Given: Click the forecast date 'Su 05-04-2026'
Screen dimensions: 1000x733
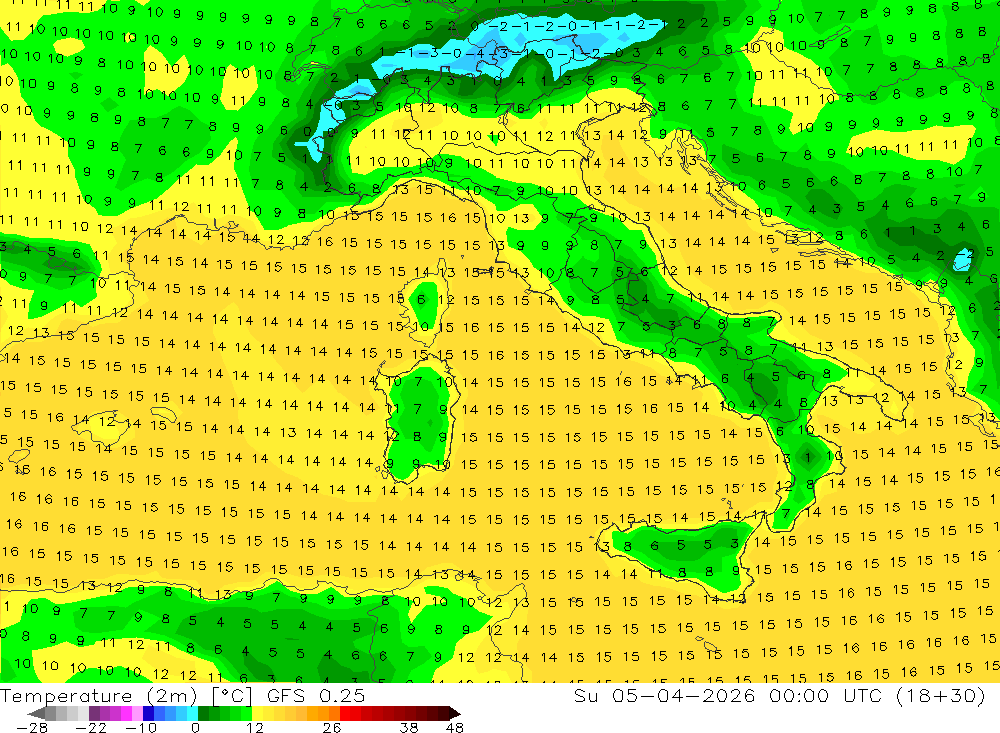Looking at the screenshot, I should (665, 695).
